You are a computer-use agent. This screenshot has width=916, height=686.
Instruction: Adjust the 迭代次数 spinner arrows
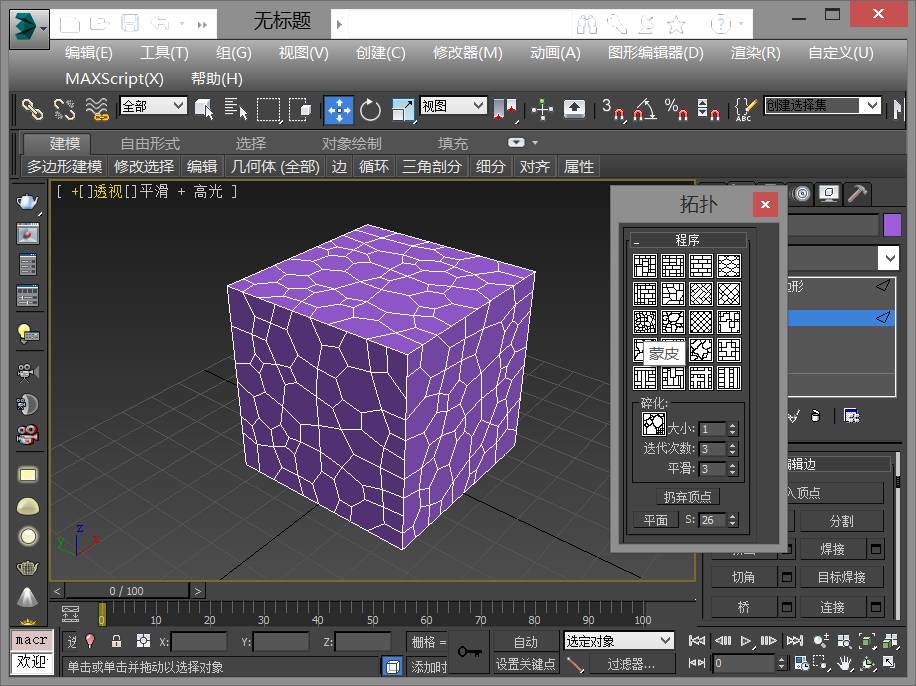tap(733, 449)
